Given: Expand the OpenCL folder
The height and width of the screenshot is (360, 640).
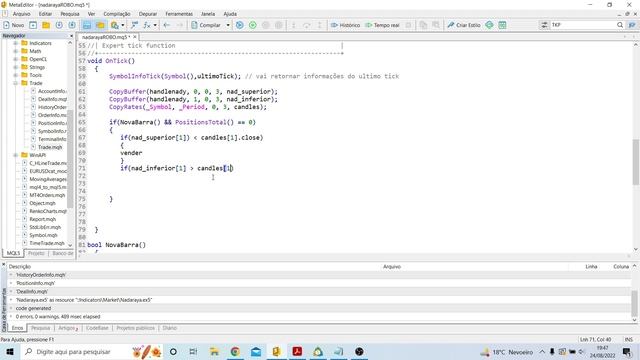Looking at the screenshot, I should [16, 59].
